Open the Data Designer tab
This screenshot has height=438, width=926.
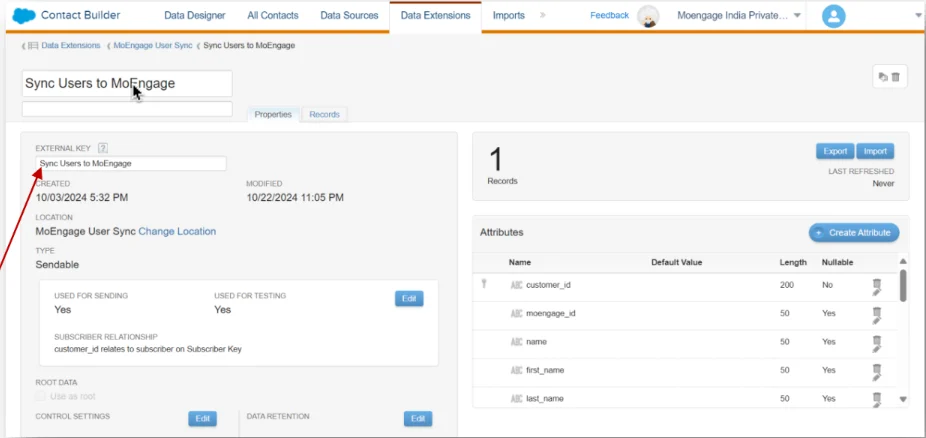[195, 15]
